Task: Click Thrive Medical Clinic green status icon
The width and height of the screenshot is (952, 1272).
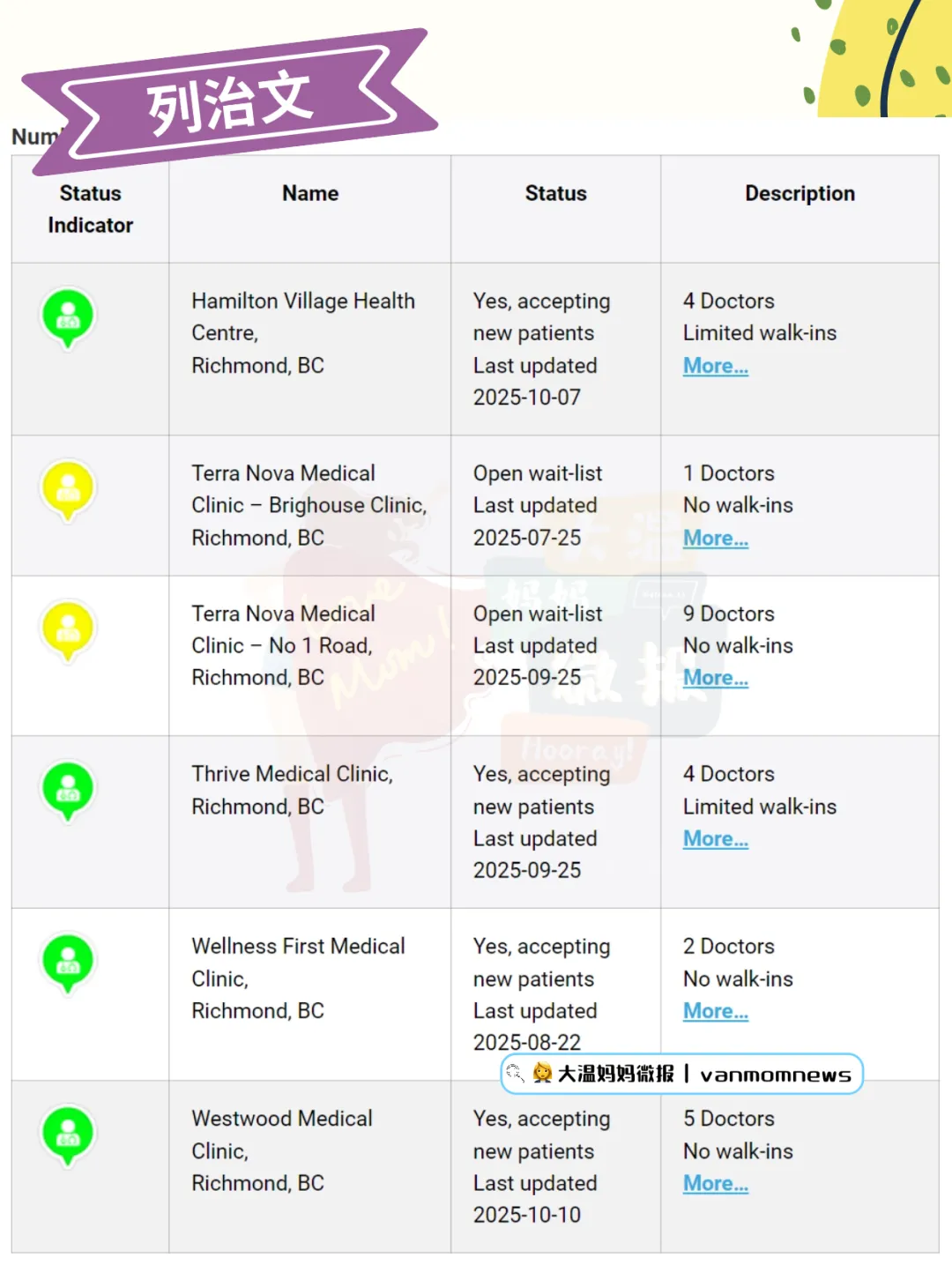Action: point(68,790)
